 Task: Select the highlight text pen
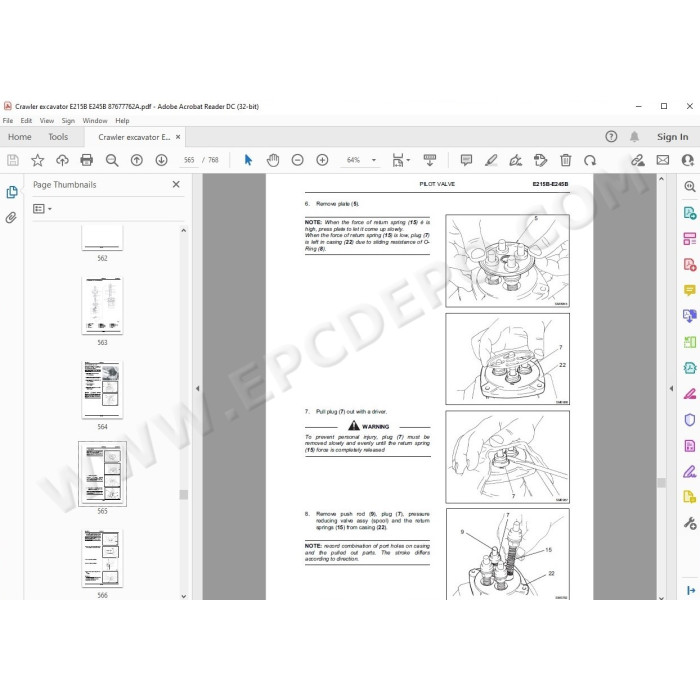point(491,160)
